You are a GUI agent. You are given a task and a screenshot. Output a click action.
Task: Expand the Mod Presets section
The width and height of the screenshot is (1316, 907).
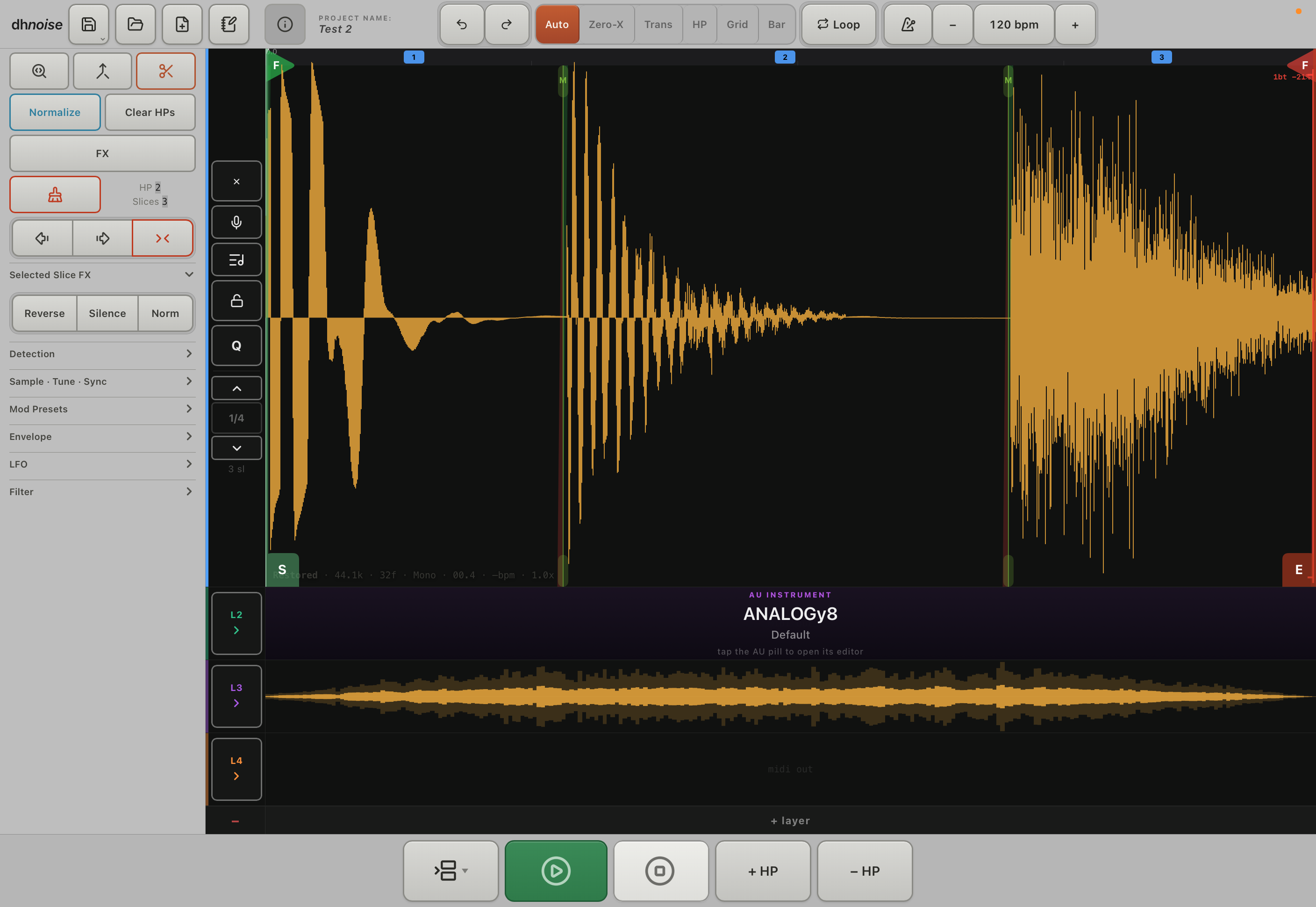102,409
